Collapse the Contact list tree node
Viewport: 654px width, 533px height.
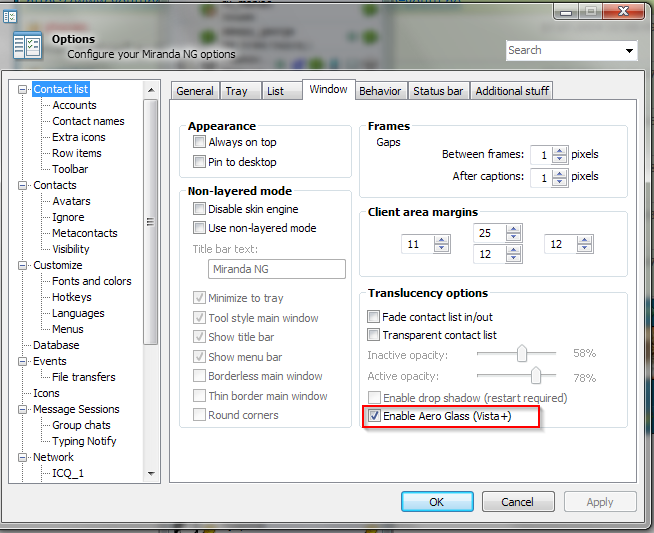pos(23,89)
